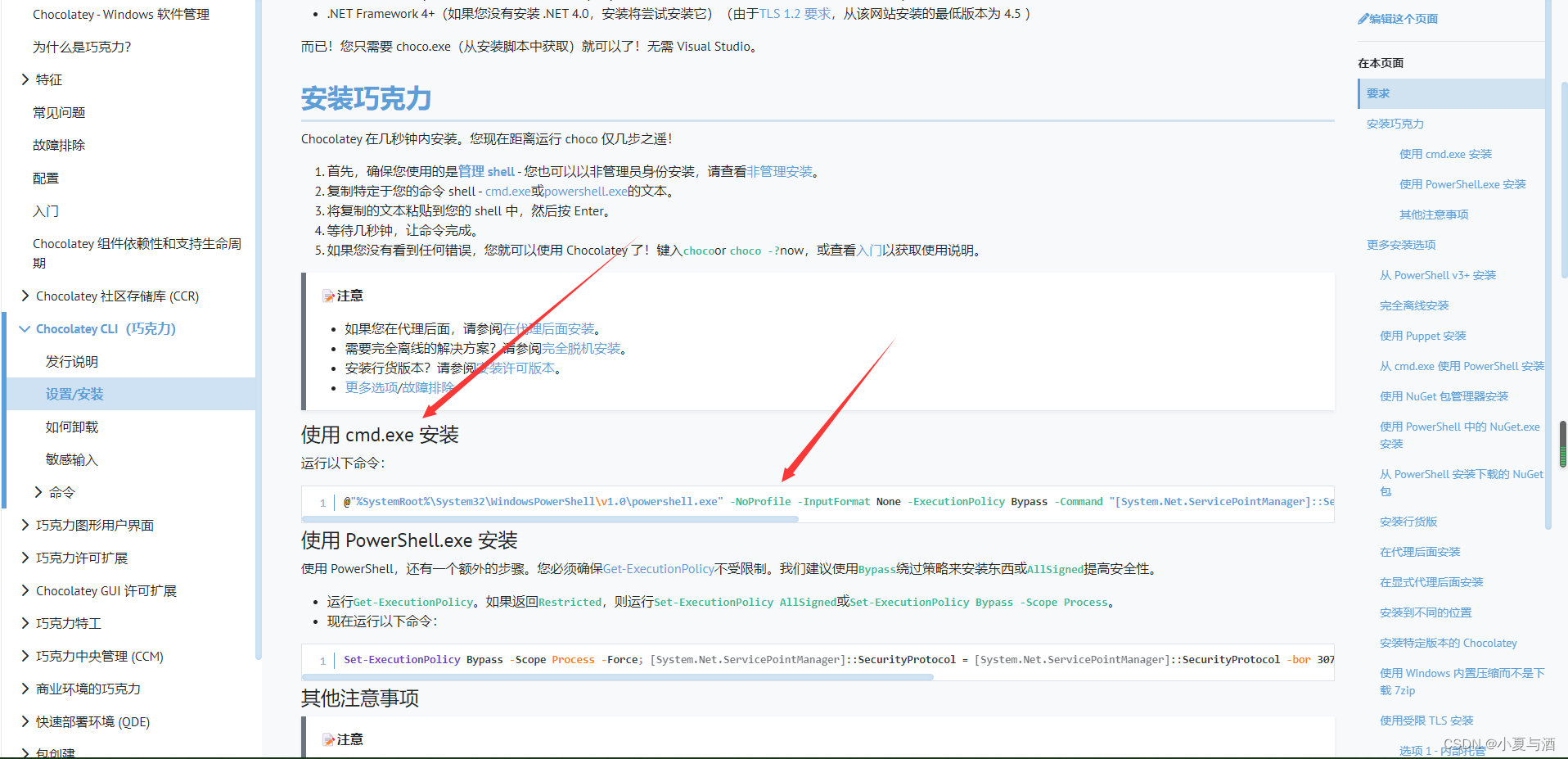This screenshot has width=1568, height=759.
Task: Jump to 其他注意事项 outline entry
Action: point(1434,215)
